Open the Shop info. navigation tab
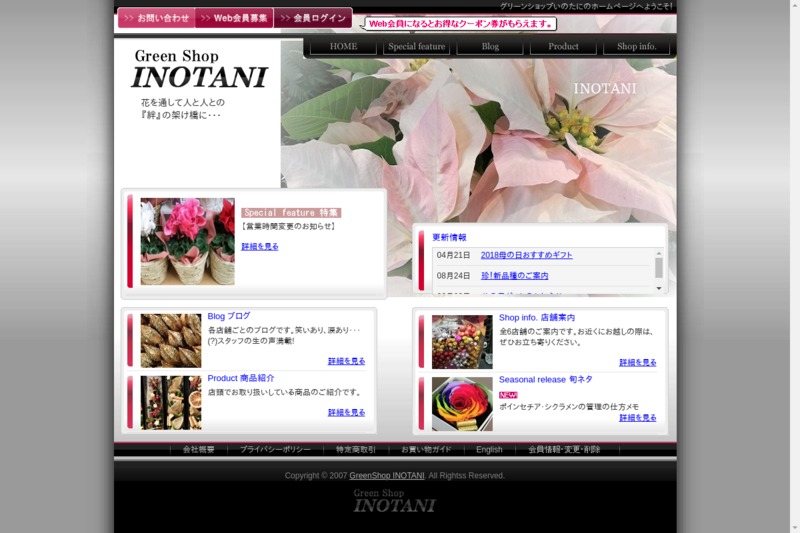 pyautogui.click(x=636, y=46)
